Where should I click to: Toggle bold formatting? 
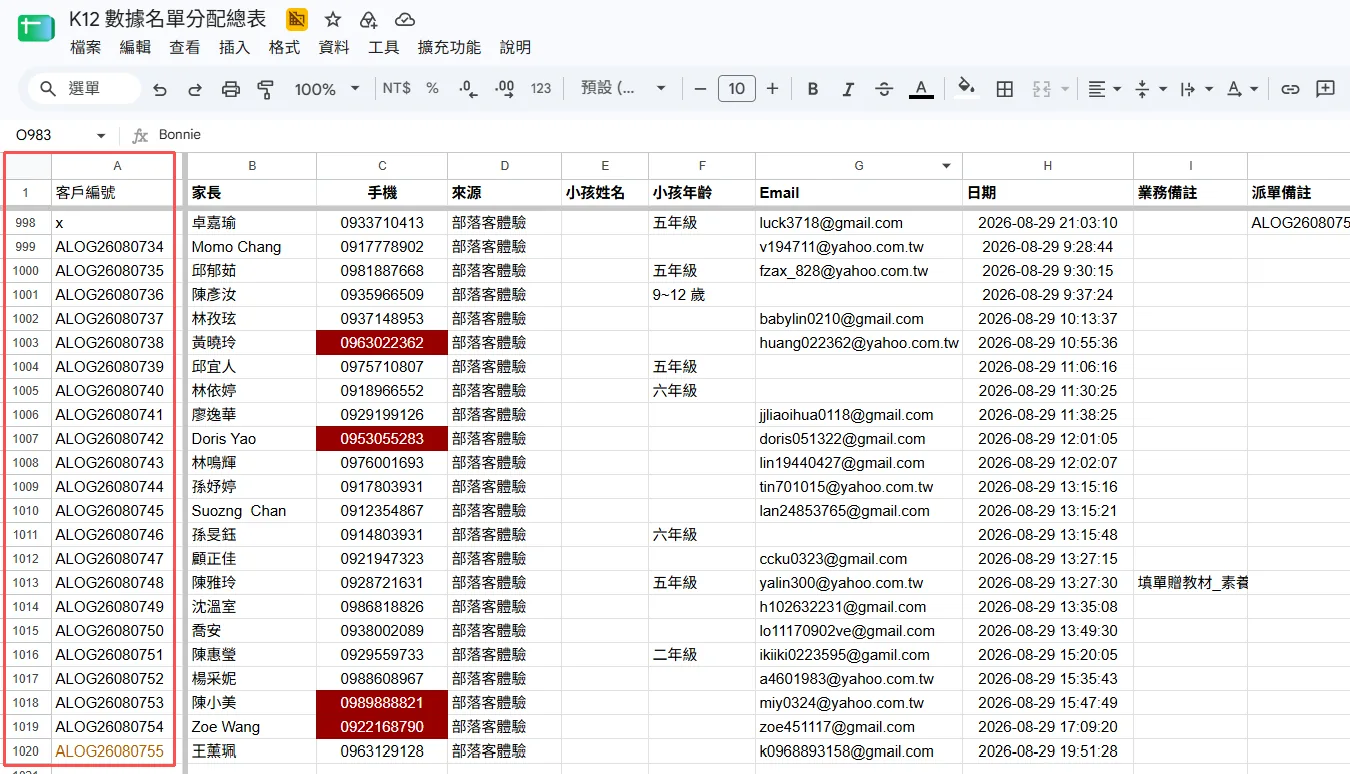[813, 89]
